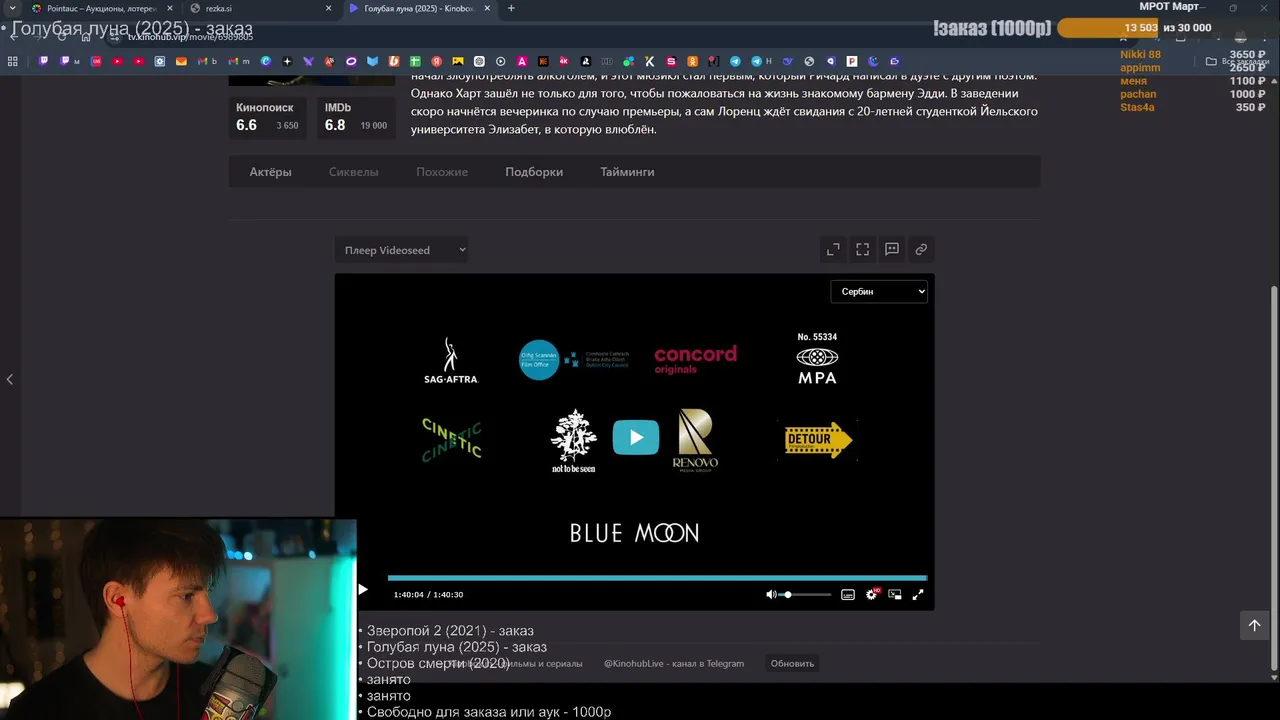The image size is (1280, 720).
Task: Open the Сербин audio track dropdown
Action: pyautogui.click(x=879, y=291)
